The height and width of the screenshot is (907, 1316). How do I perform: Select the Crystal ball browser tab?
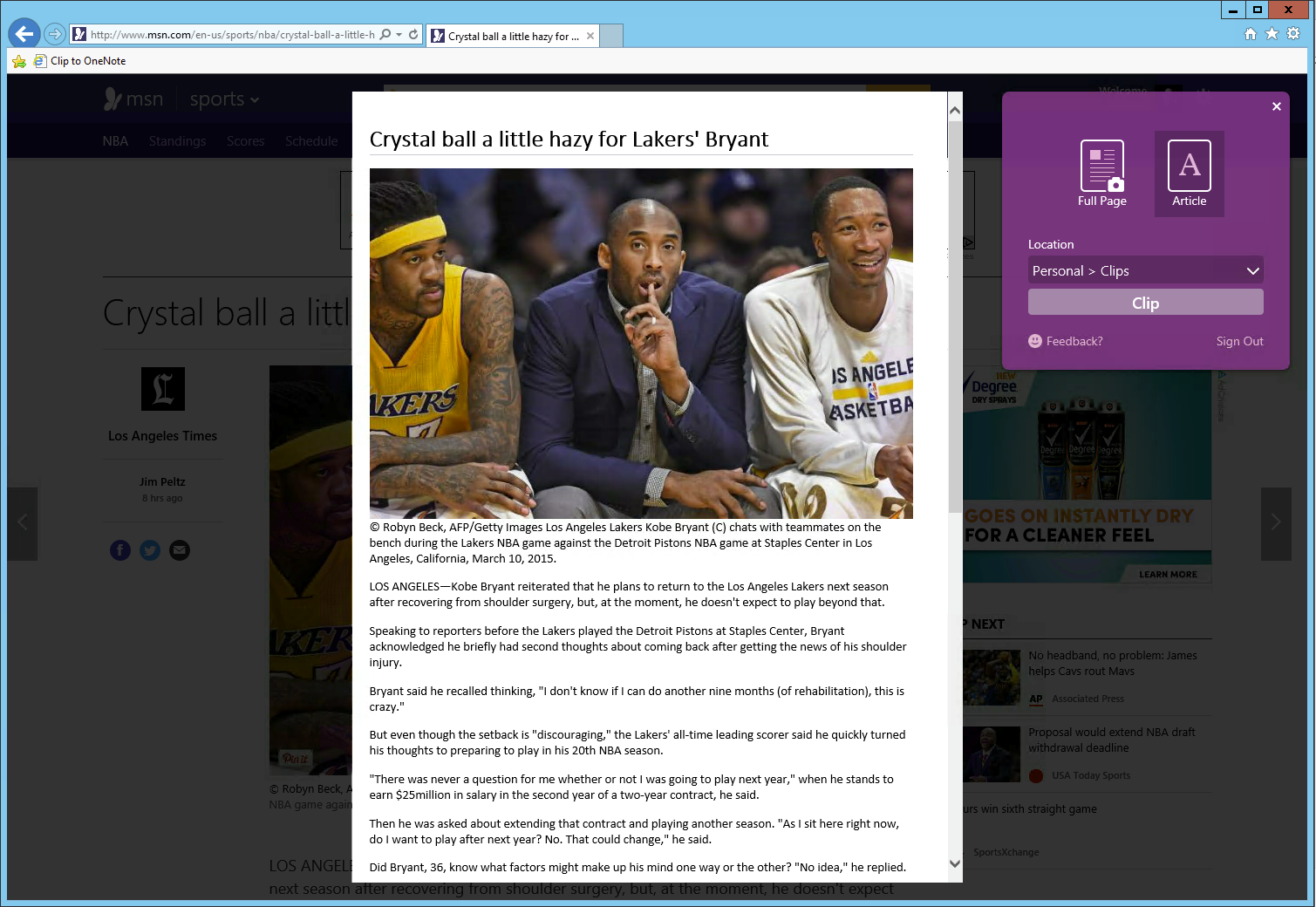[511, 36]
